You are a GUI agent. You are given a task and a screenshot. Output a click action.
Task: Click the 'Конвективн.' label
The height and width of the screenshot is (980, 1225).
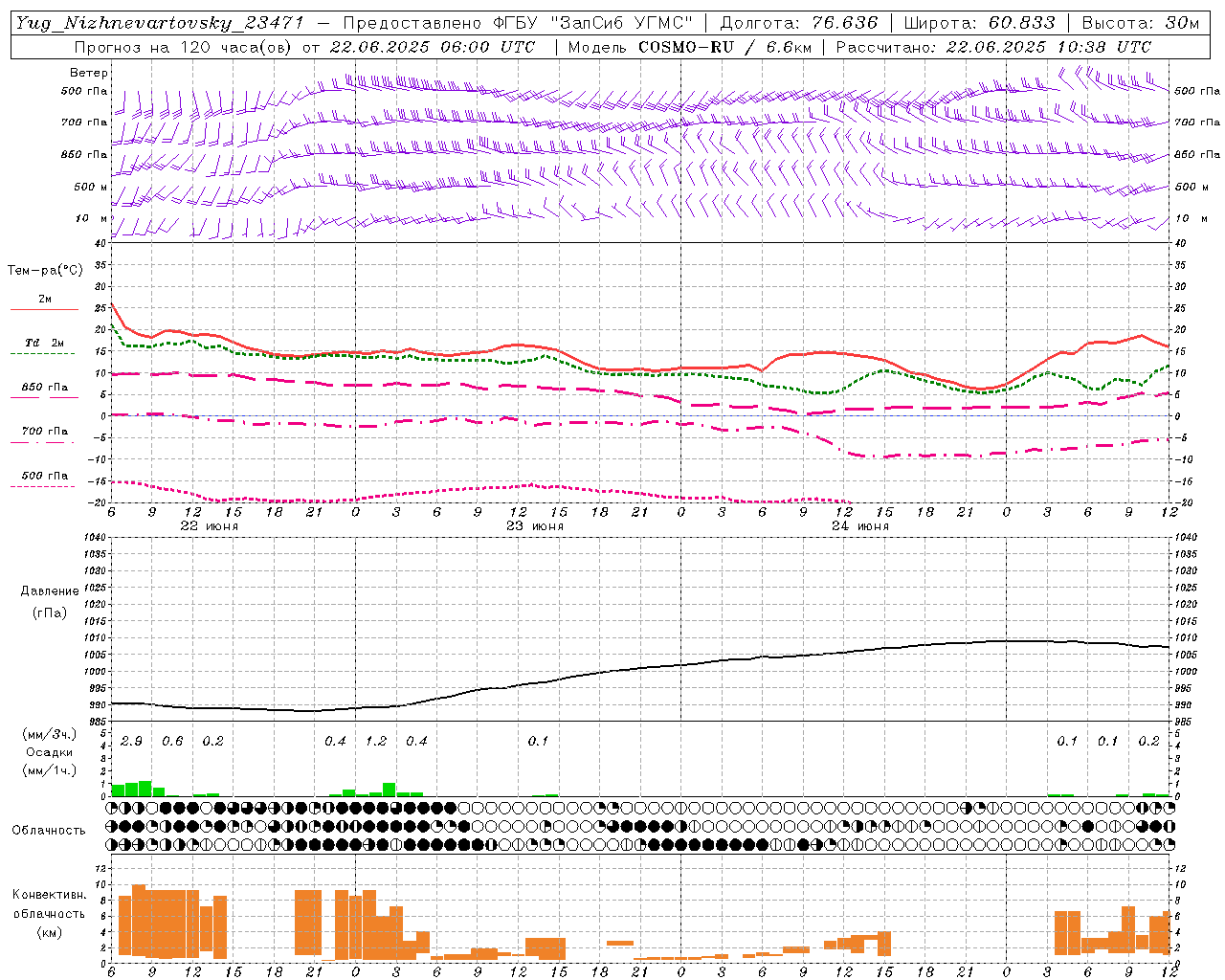click(49, 895)
